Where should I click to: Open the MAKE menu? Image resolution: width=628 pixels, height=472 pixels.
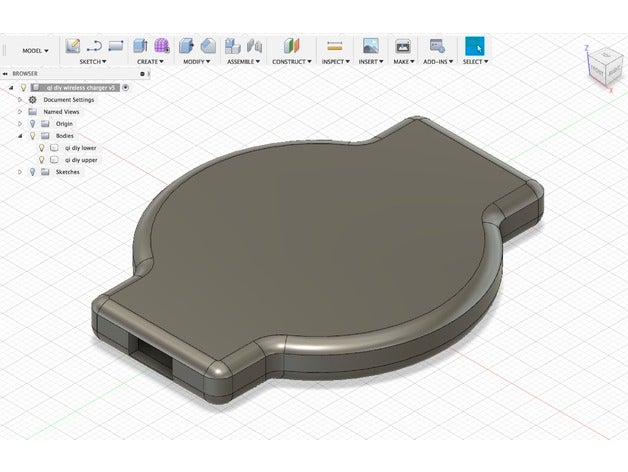404,62
